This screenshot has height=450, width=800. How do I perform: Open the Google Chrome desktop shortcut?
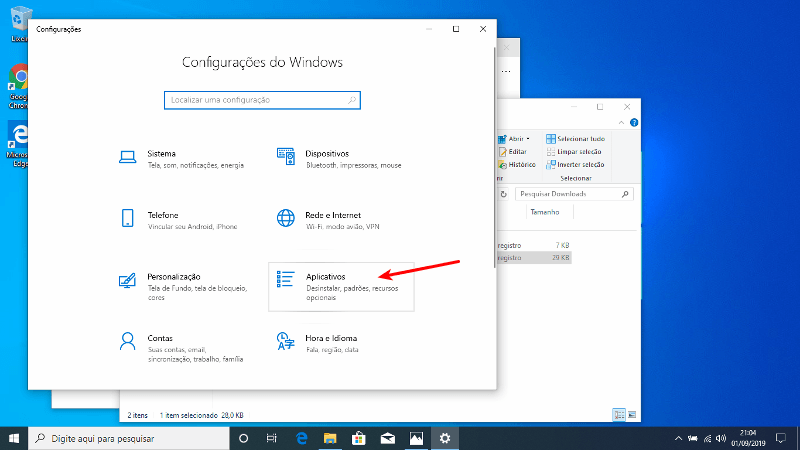point(18,86)
